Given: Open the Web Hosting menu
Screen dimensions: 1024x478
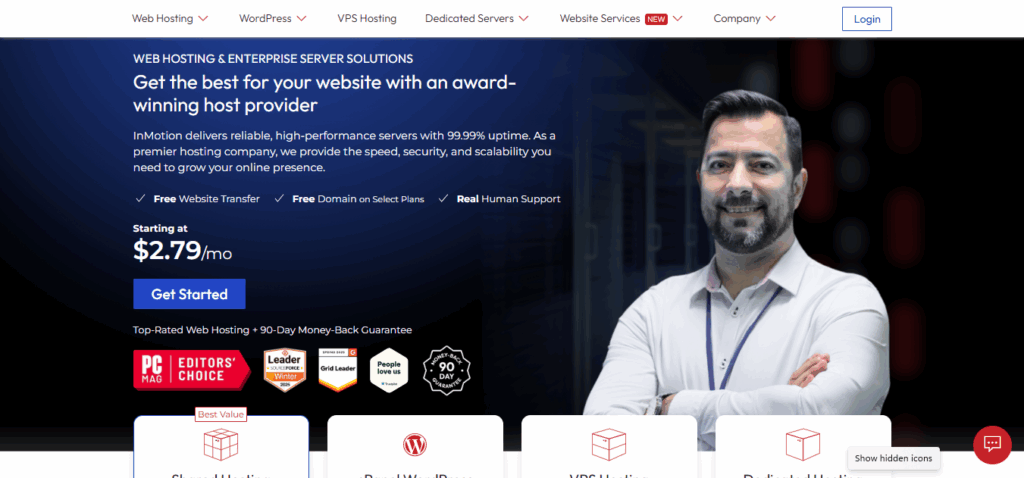Looking at the screenshot, I should click(x=163, y=19).
